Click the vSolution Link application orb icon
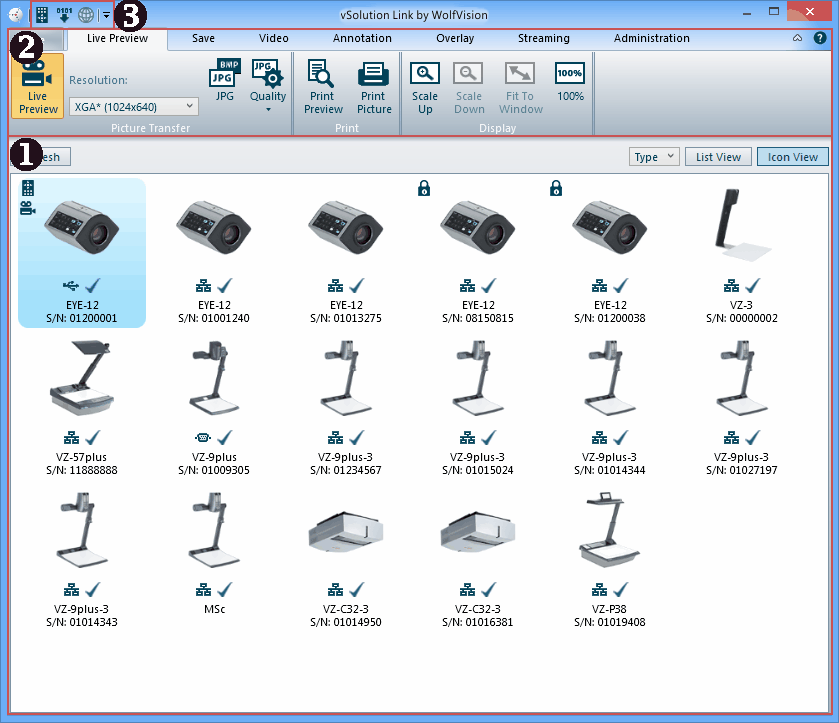 pyautogui.click(x=16, y=14)
